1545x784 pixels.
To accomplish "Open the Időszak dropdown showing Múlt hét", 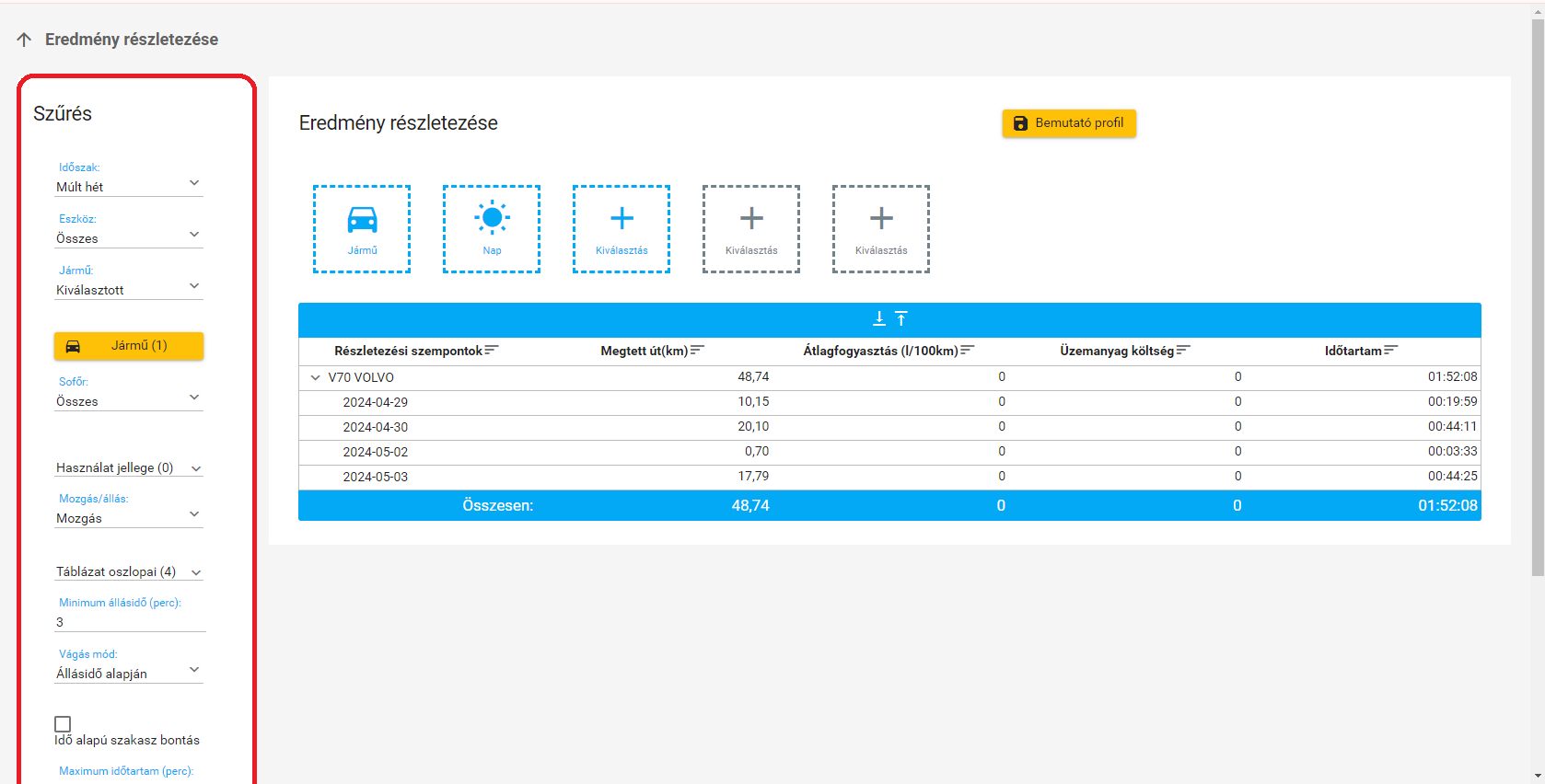I will [x=128, y=186].
